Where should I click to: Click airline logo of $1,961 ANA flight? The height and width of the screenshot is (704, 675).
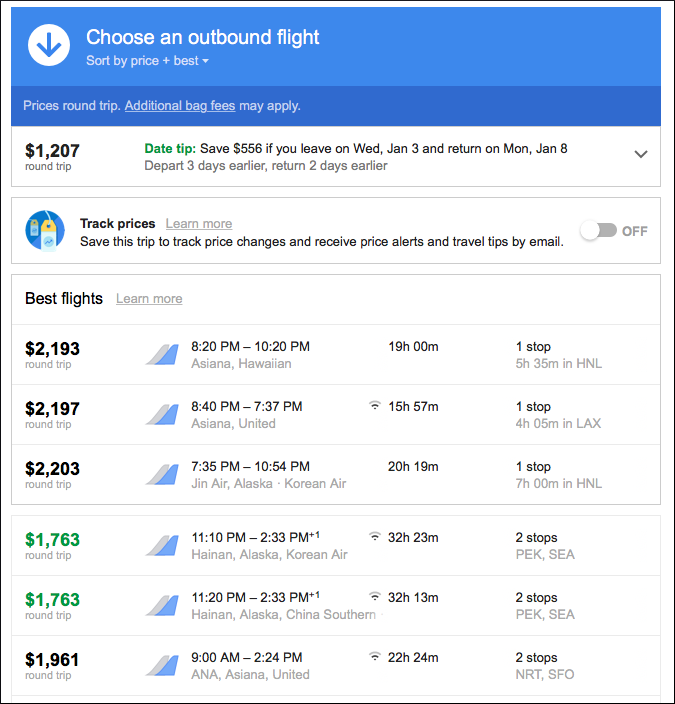coord(162,665)
